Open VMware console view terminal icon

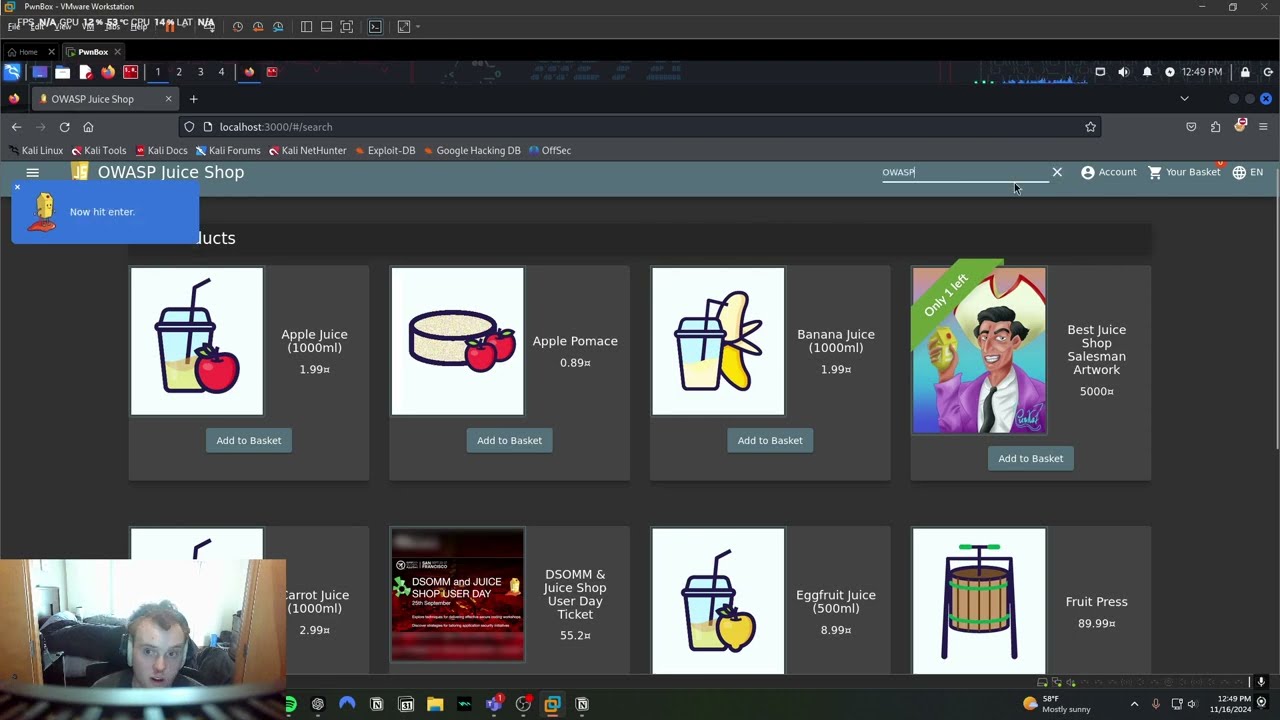(x=375, y=27)
